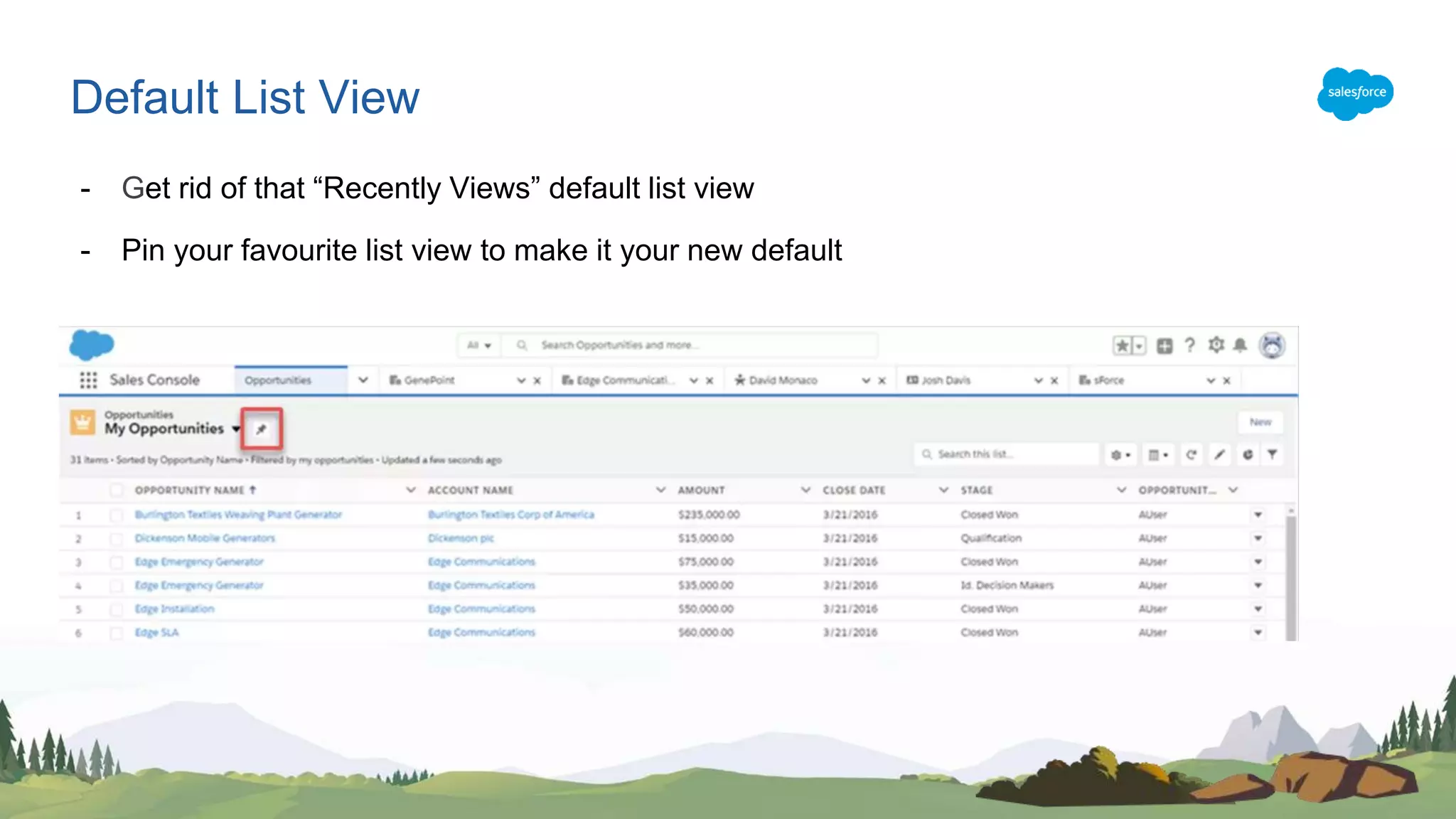Viewport: 1456px width, 819px height.
Task: Open the Global Actions plus icon
Action: (x=1165, y=346)
